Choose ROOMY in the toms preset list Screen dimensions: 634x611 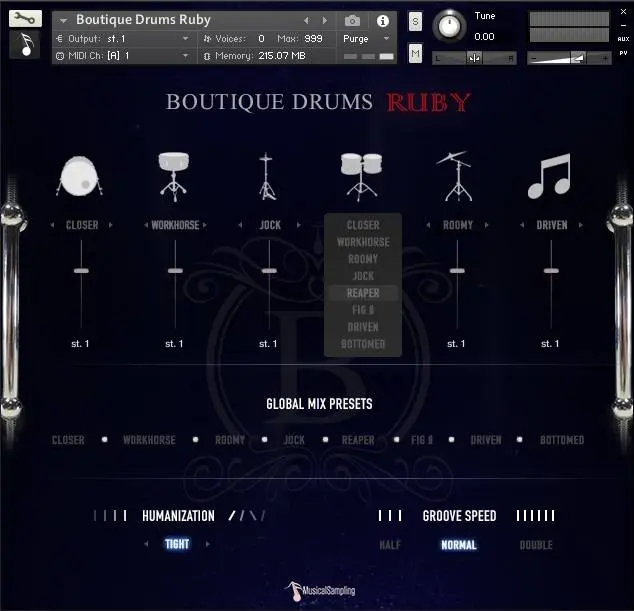pyautogui.click(x=363, y=259)
